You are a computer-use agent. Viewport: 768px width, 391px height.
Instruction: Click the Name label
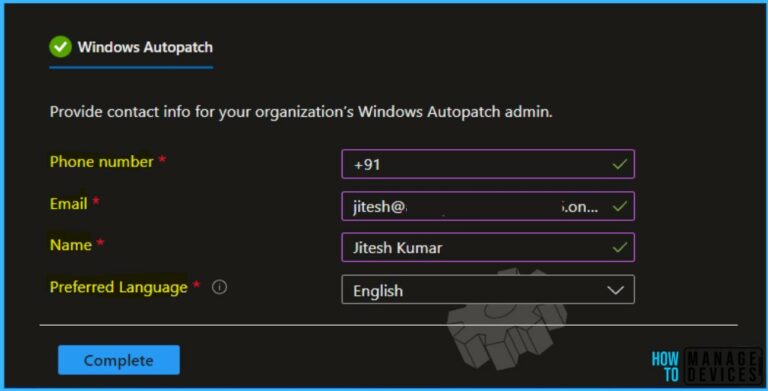(71, 245)
